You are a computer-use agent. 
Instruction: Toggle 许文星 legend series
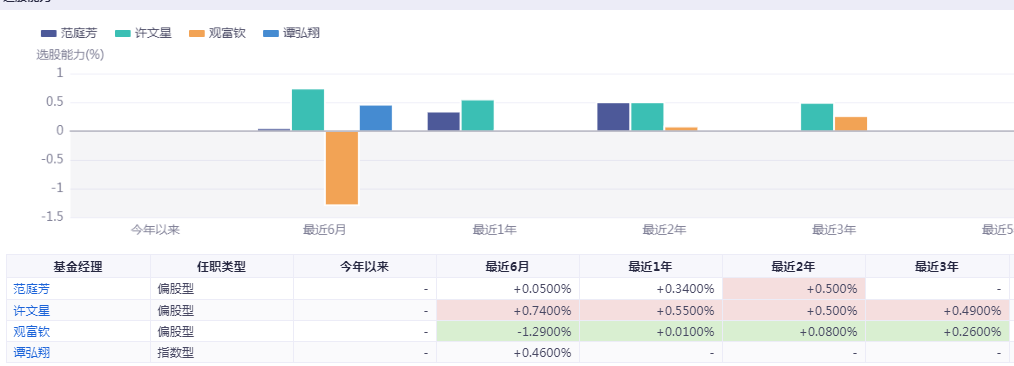(x=144, y=33)
